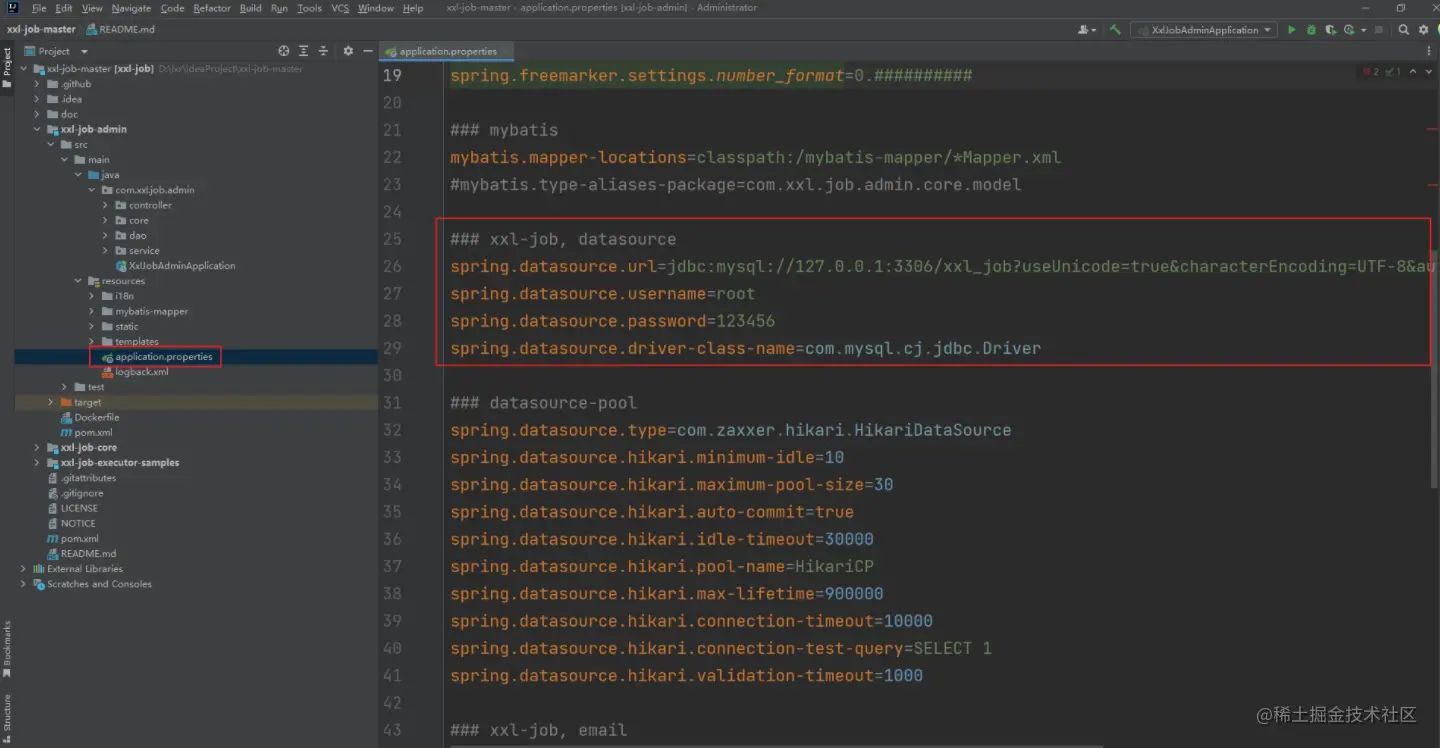Click the mybatis.mapper-locations property line
The image size is (1440, 748).
coord(755,157)
